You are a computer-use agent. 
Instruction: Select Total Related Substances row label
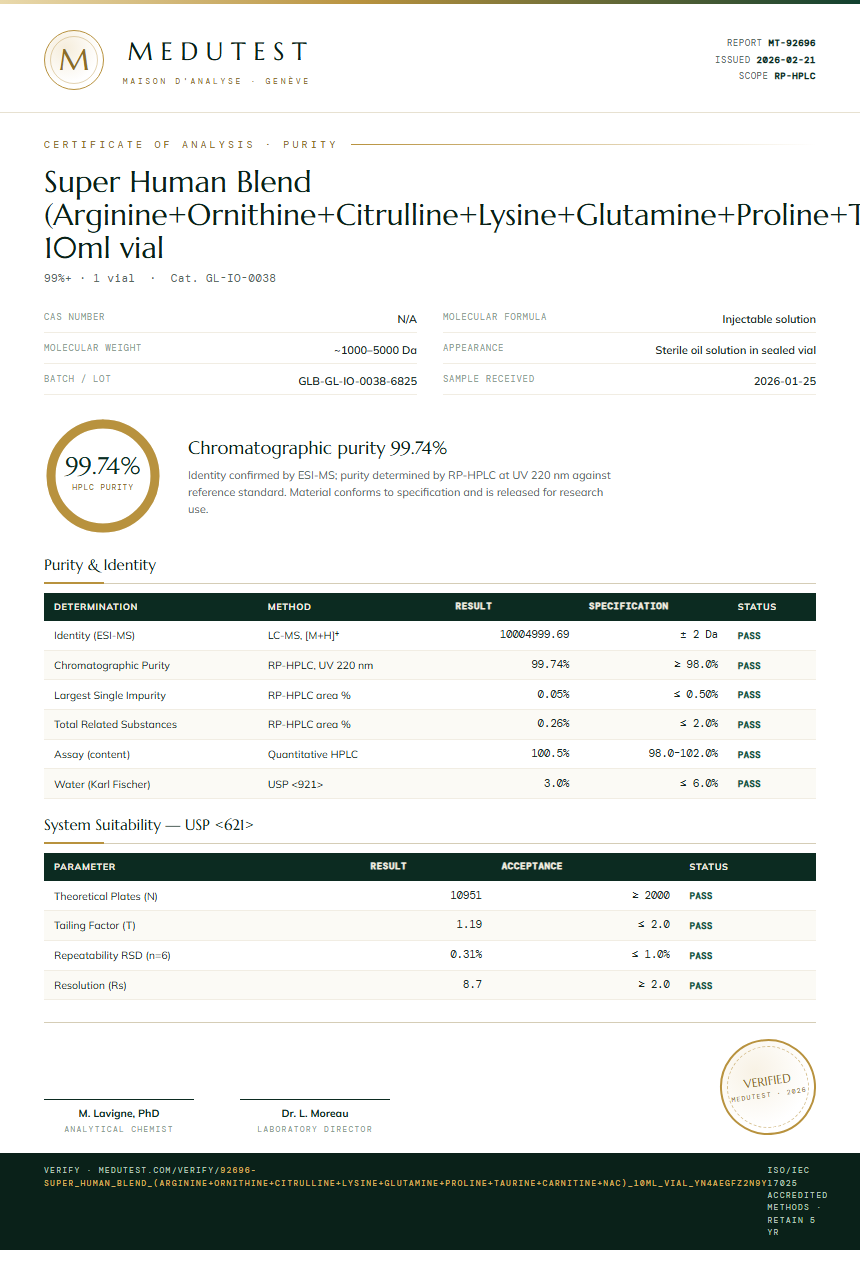[x=115, y=725]
